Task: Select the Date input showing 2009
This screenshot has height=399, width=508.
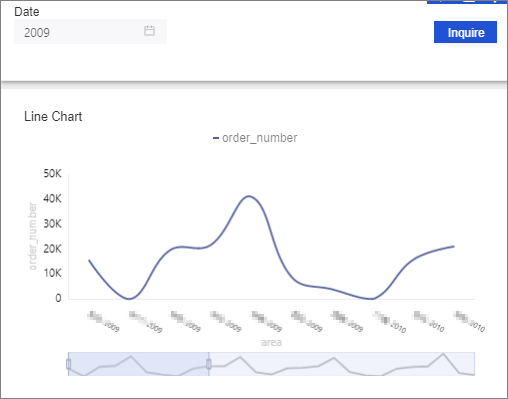Action: pyautogui.click(x=90, y=32)
